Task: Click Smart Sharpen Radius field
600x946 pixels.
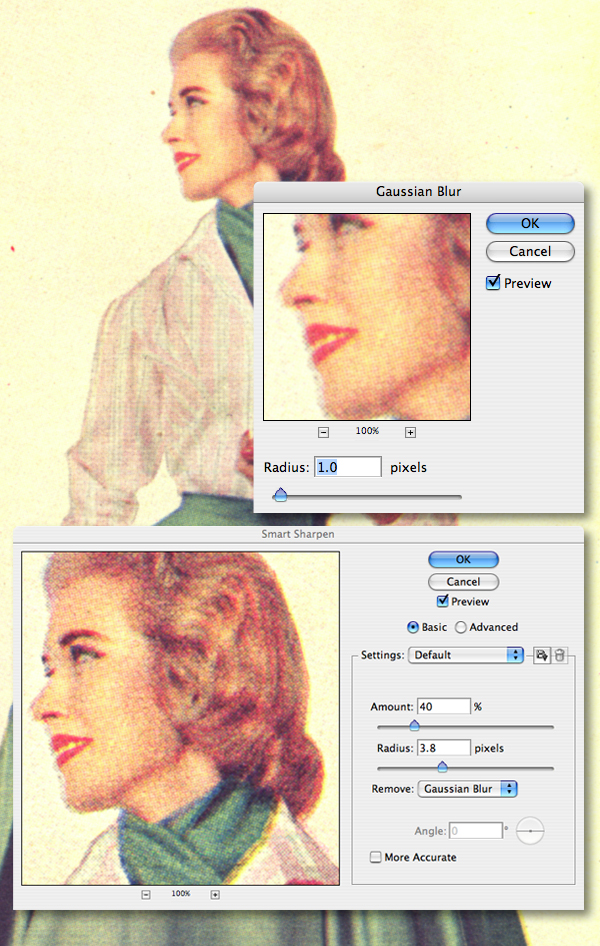Action: [443, 748]
